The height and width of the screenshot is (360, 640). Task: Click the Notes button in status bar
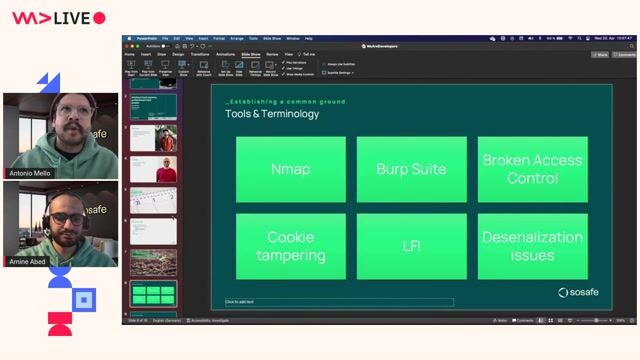click(500, 321)
